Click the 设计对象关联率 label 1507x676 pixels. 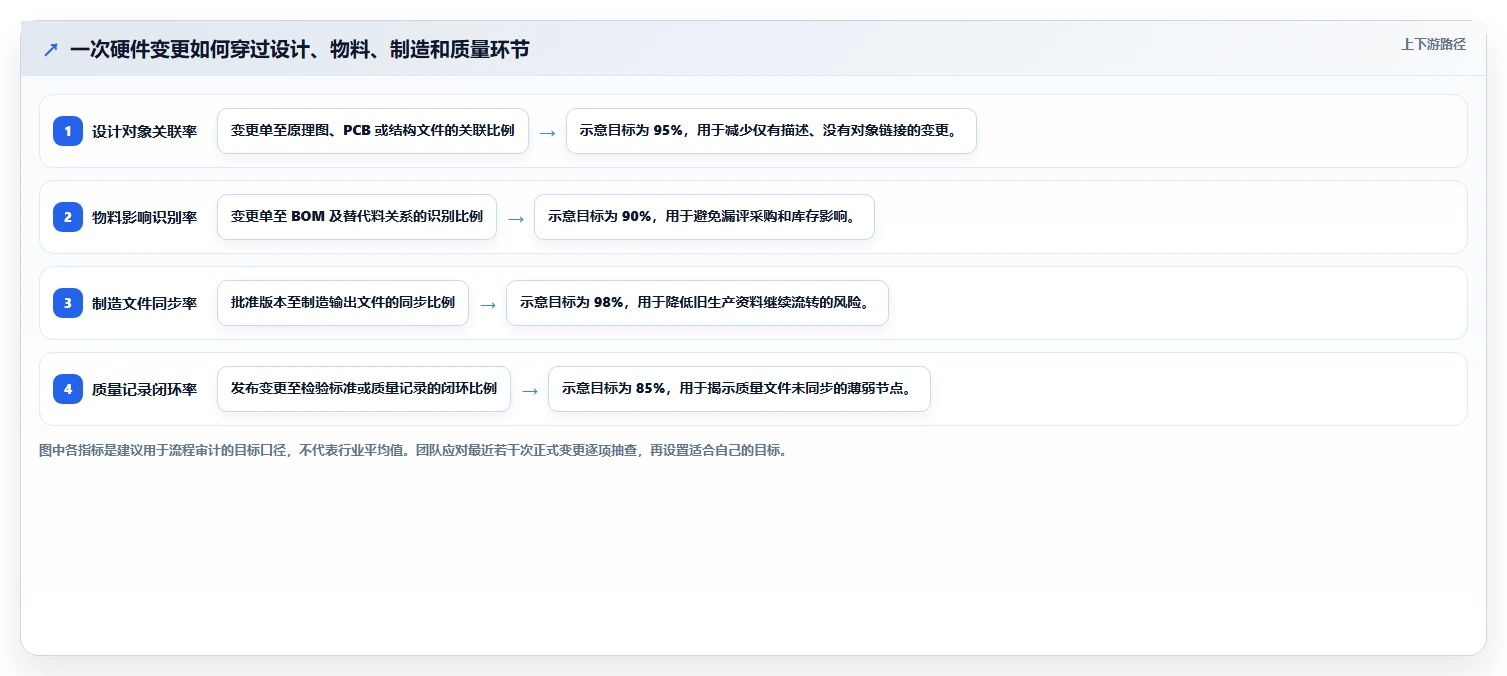(144, 131)
